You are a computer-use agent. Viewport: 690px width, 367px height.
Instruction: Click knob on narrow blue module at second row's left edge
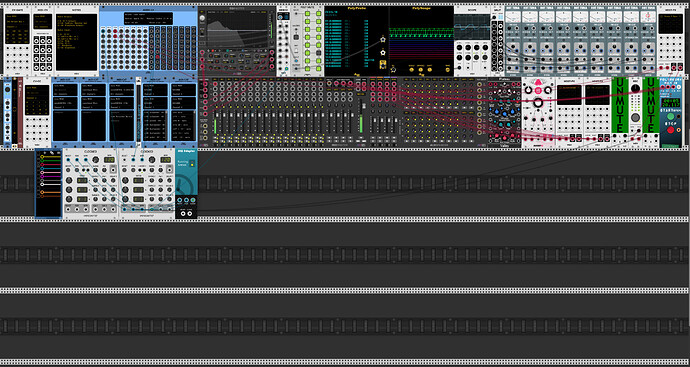pyautogui.click(x=7, y=89)
